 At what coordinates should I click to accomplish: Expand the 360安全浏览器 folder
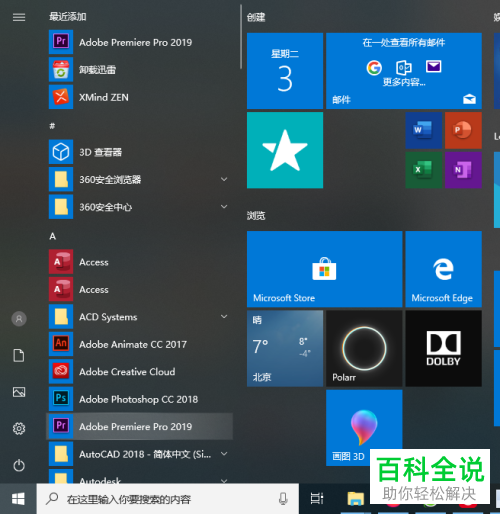140,179
